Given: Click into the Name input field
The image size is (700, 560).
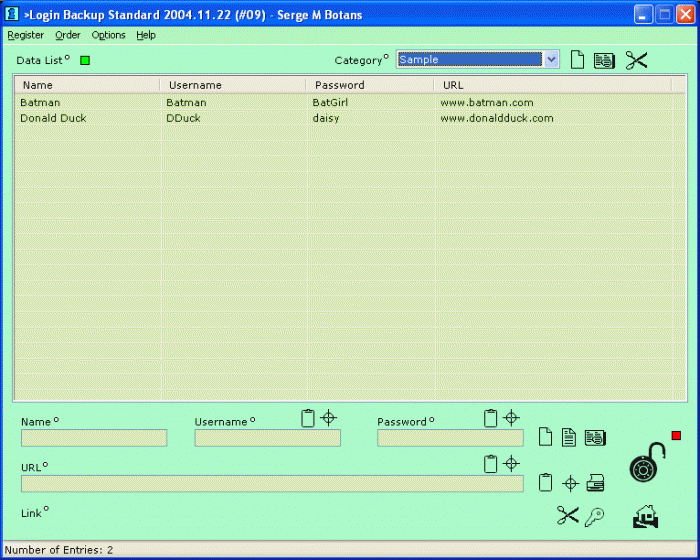Looking at the screenshot, I should [x=94, y=438].
